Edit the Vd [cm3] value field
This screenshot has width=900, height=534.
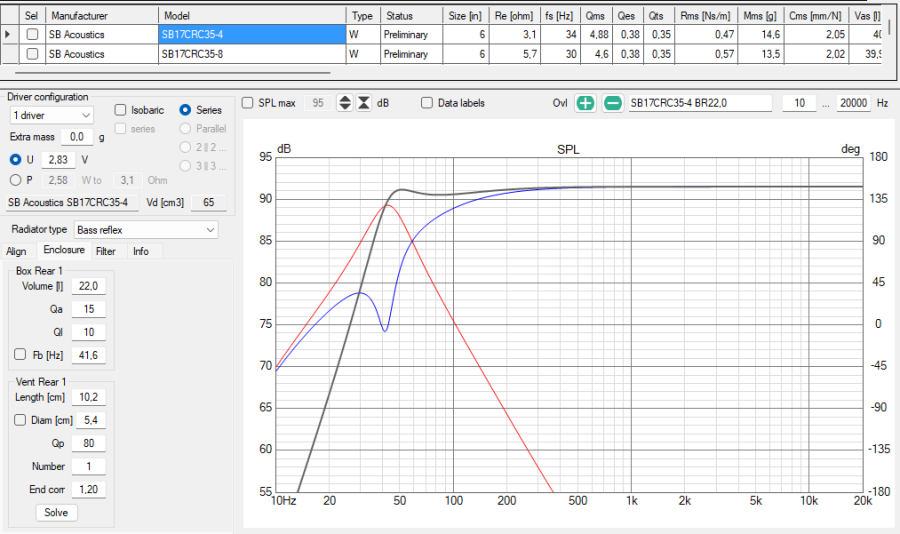(x=208, y=203)
